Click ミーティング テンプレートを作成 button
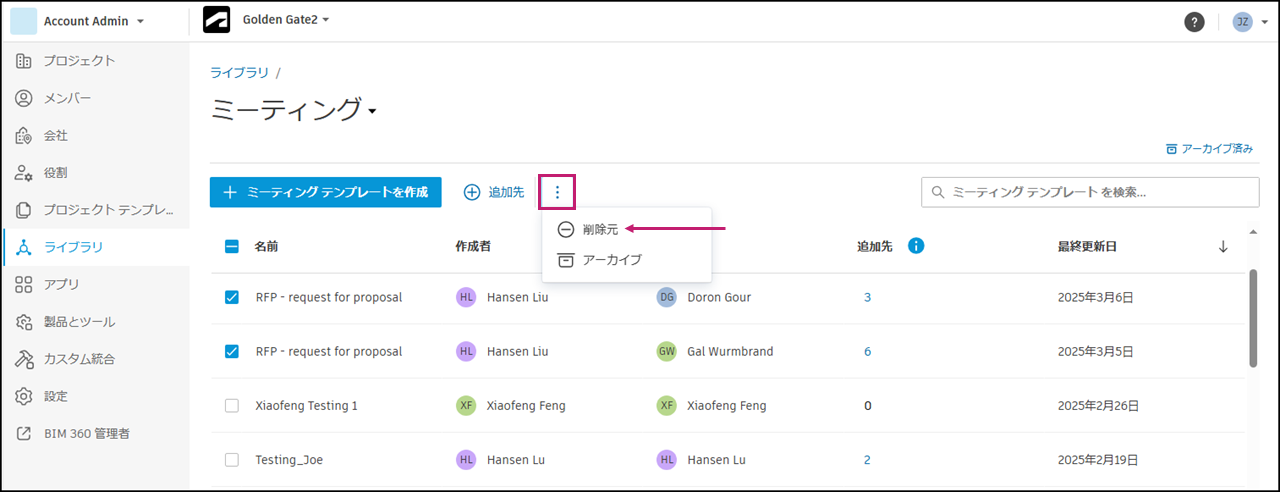1280x492 pixels. 326,192
